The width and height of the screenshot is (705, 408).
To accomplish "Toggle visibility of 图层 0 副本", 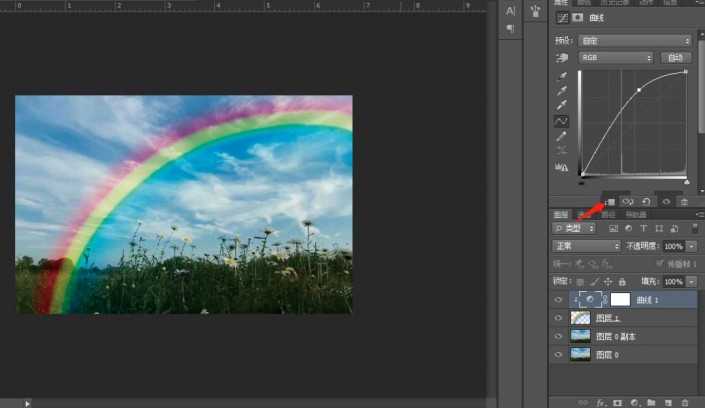I will click(x=558, y=336).
